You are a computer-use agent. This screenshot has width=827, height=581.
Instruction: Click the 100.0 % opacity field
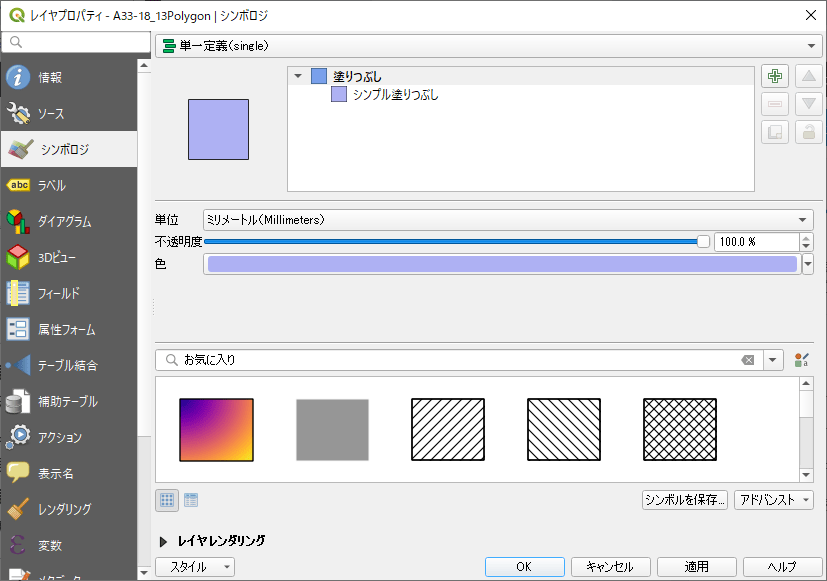click(757, 241)
